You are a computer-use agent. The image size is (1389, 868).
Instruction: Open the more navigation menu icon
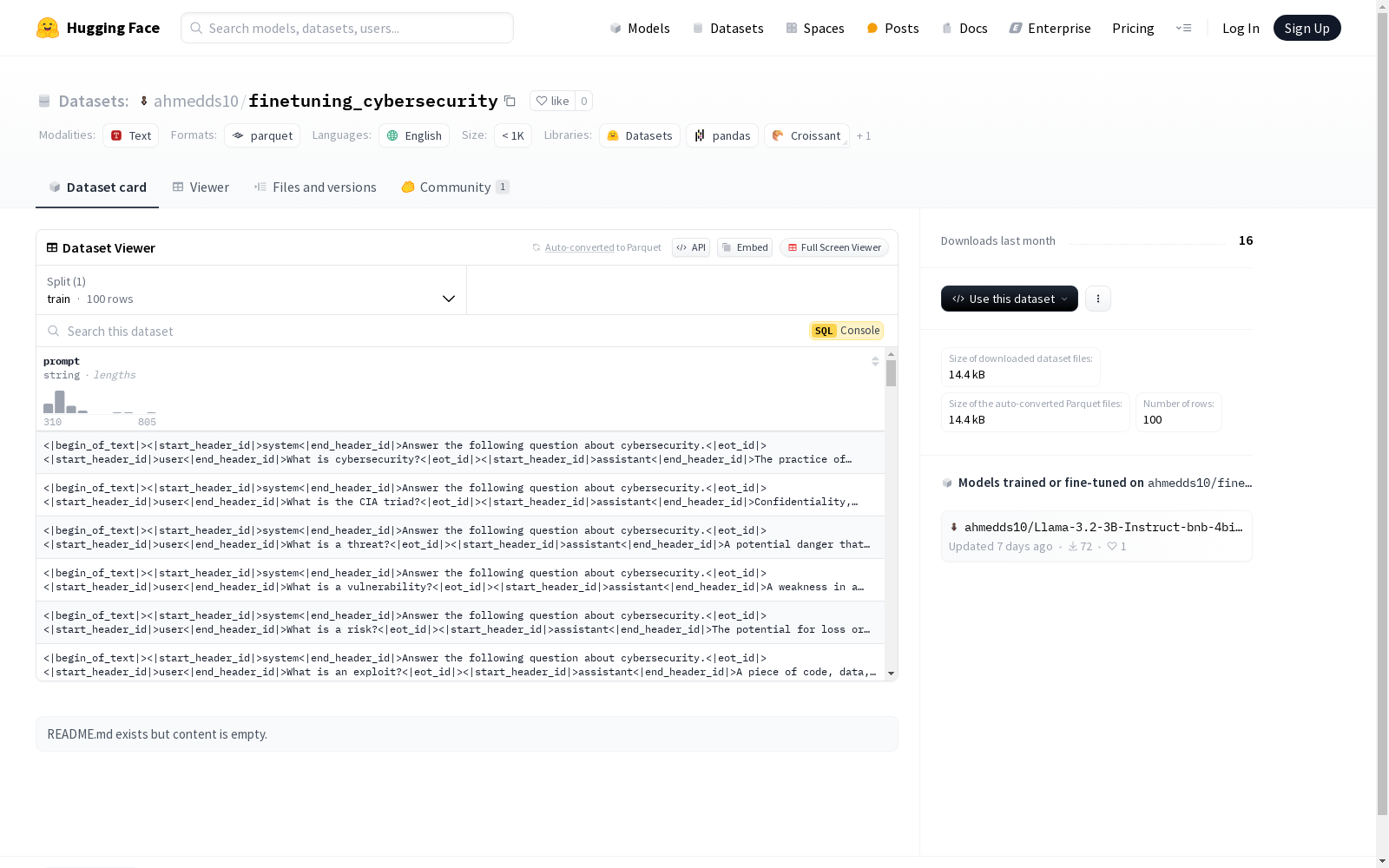(1183, 28)
